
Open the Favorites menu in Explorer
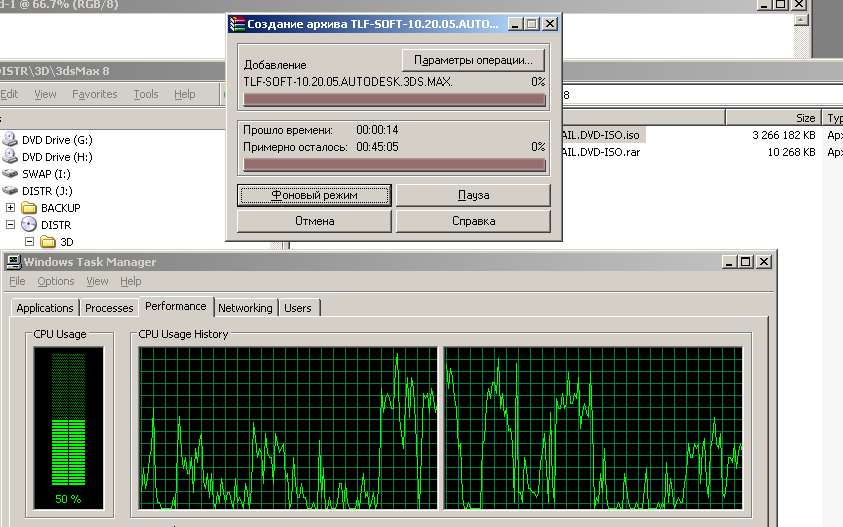[95, 94]
